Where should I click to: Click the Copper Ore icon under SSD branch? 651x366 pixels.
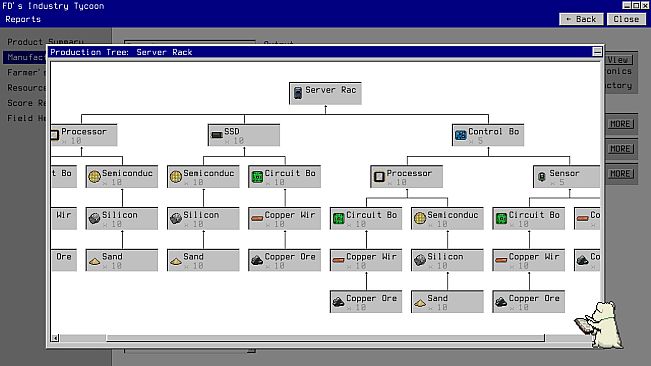(257, 260)
